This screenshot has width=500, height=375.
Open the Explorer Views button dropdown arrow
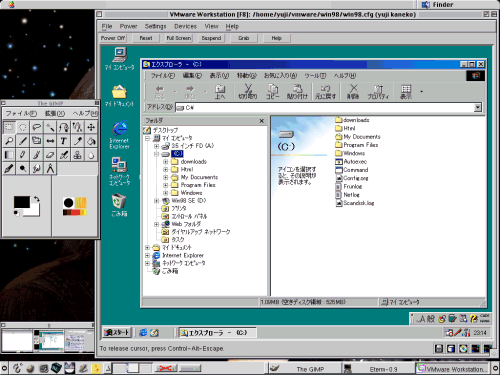tap(421, 92)
